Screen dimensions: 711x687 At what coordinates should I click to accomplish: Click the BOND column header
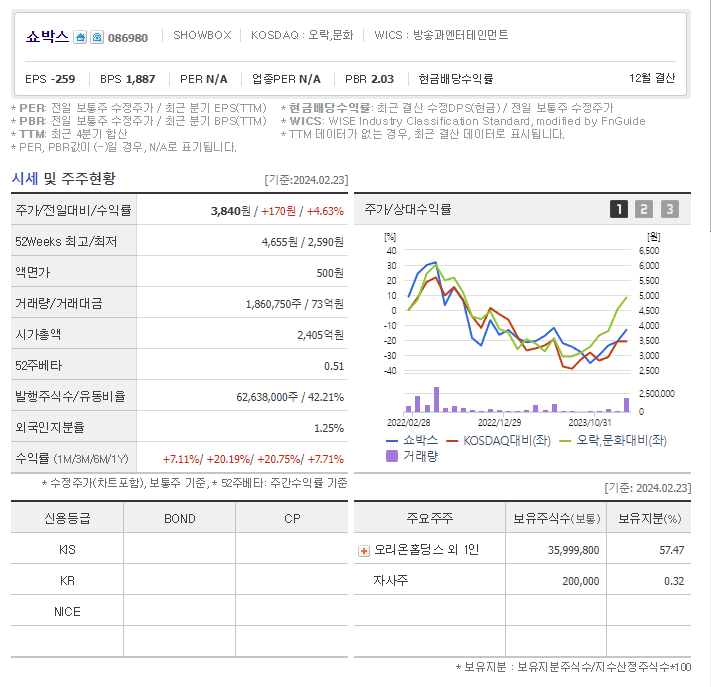pyautogui.click(x=180, y=518)
